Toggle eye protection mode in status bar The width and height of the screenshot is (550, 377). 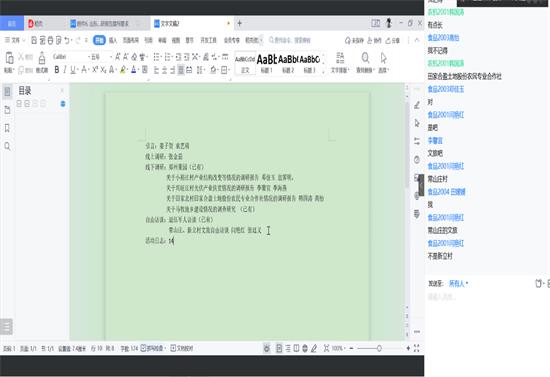(267, 348)
